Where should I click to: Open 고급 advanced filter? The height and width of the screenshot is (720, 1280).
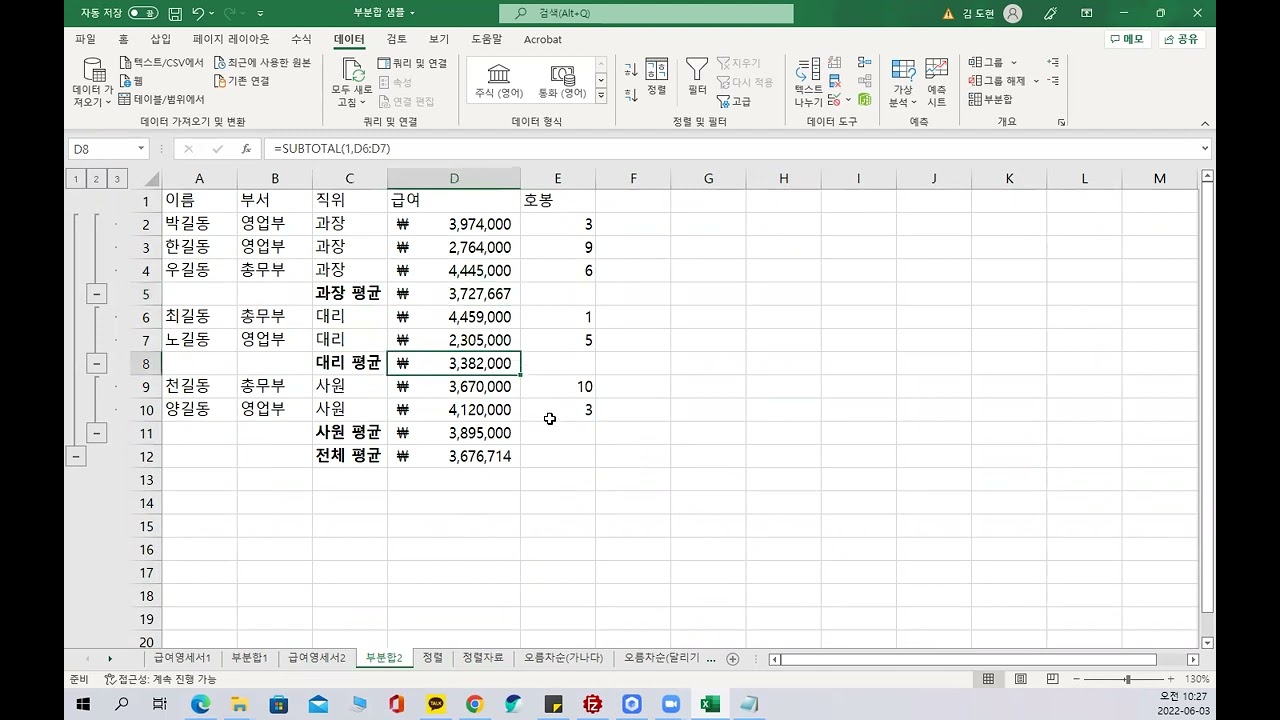[x=734, y=101]
